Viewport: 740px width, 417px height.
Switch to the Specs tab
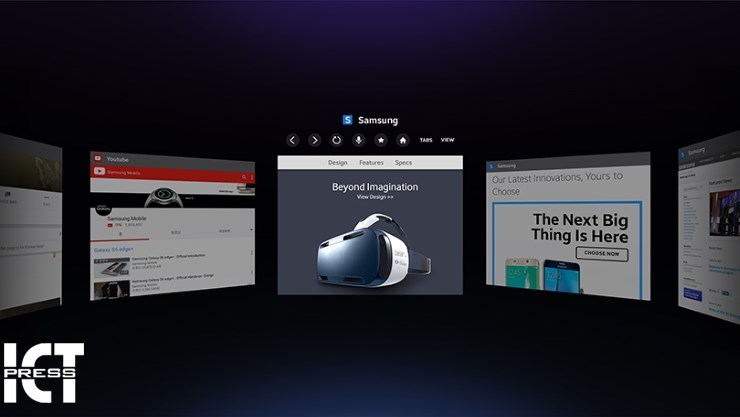point(403,162)
